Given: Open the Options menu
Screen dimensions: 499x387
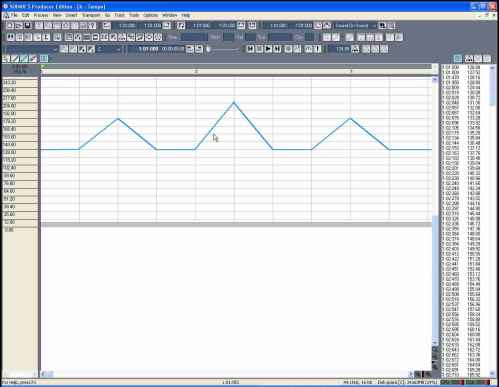Looking at the screenshot, I should (150, 15).
